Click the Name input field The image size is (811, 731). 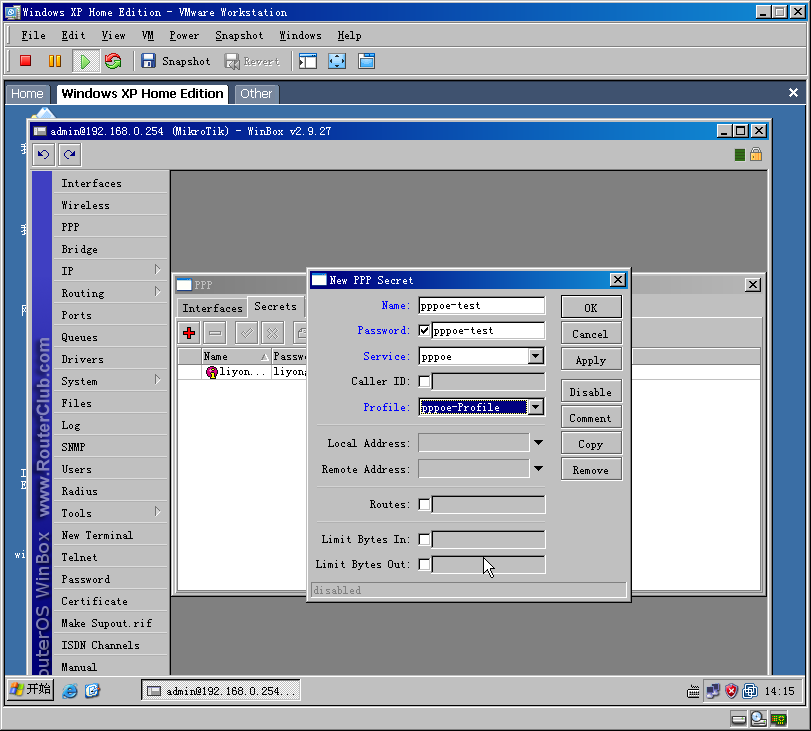482,305
